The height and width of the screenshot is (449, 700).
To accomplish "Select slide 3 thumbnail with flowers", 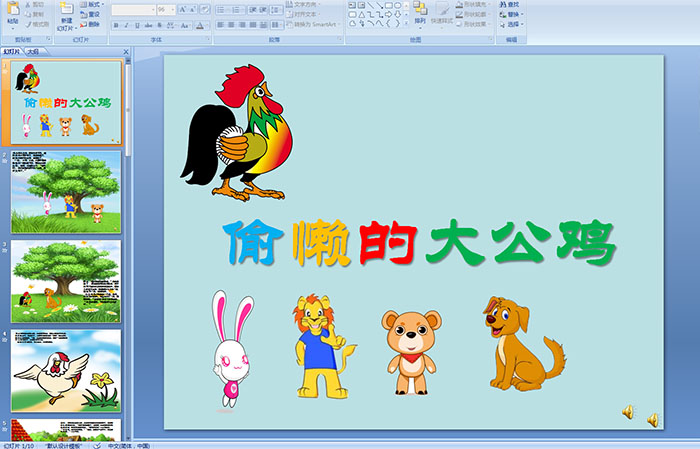I will tap(66, 281).
